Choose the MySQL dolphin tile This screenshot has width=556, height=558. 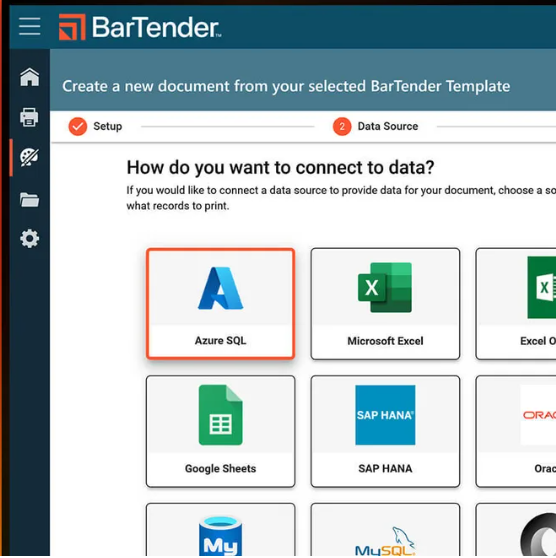385,530
